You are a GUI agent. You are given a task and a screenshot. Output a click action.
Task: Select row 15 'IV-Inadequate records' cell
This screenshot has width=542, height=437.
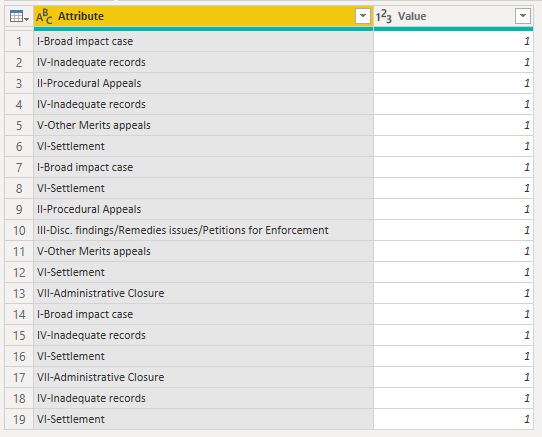(204, 335)
